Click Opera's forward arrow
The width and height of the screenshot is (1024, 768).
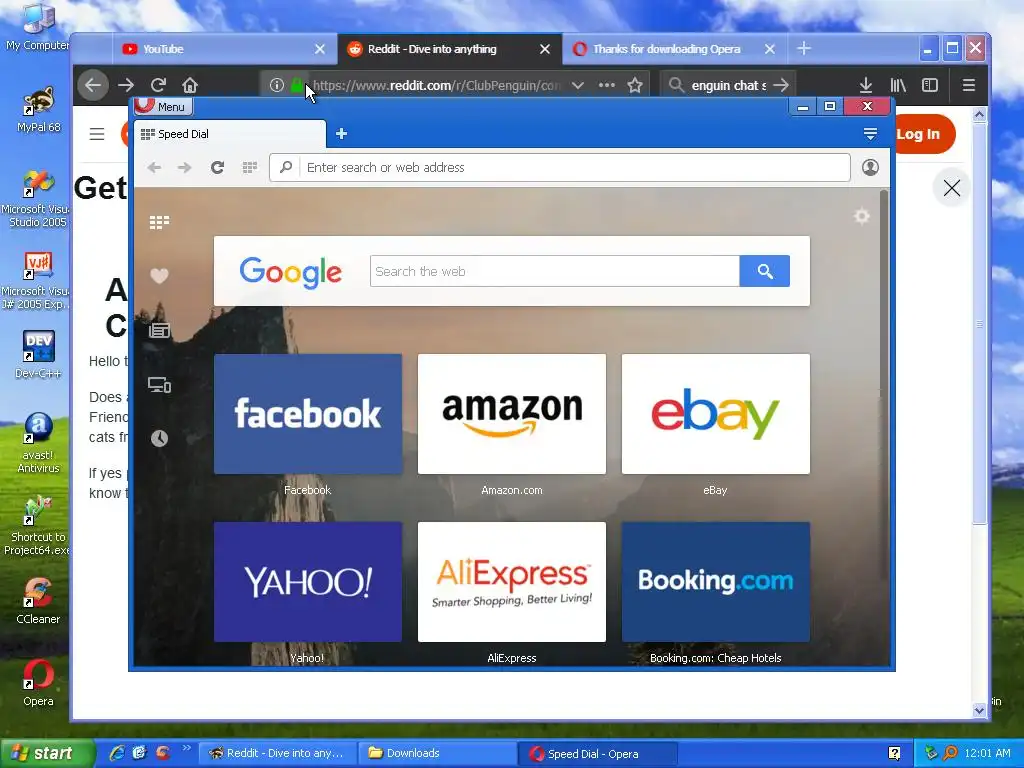click(185, 168)
